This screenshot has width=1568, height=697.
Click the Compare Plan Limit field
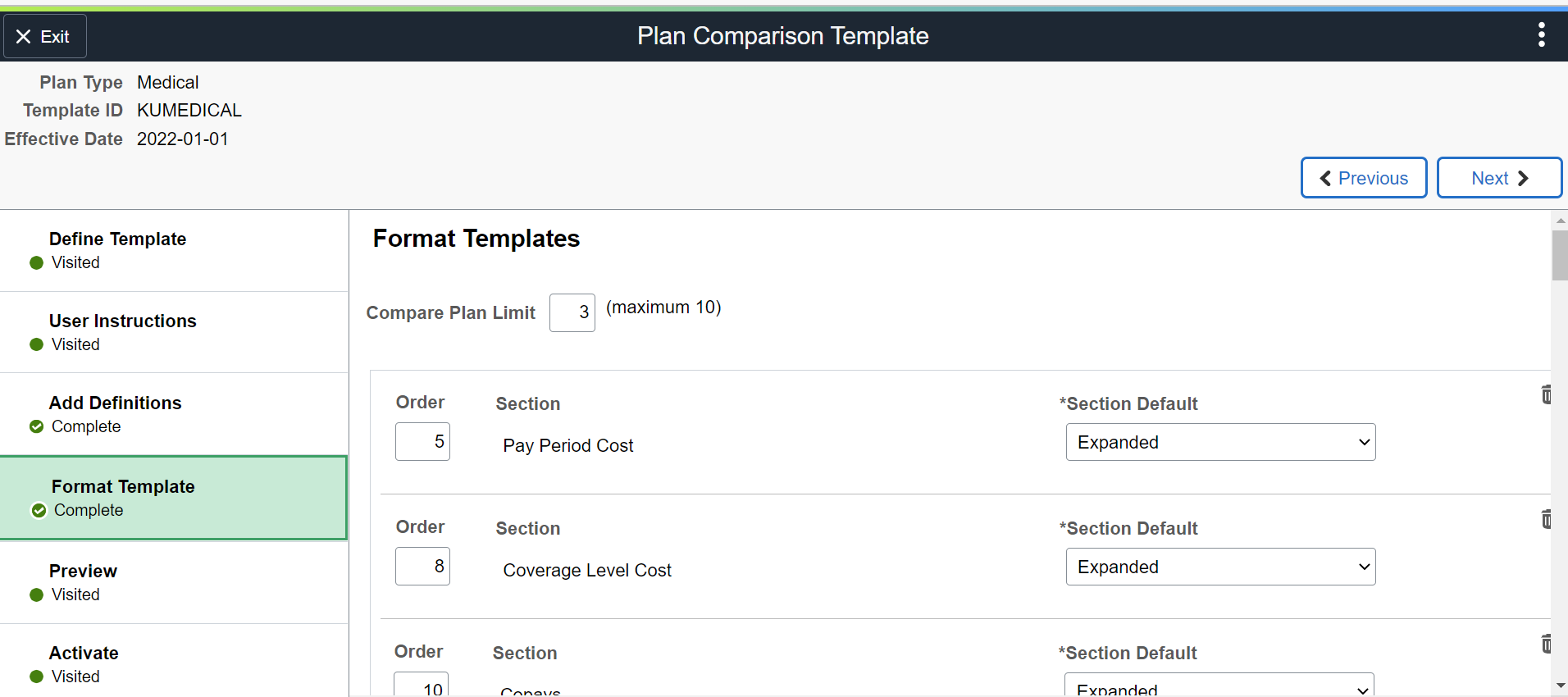tap(572, 313)
